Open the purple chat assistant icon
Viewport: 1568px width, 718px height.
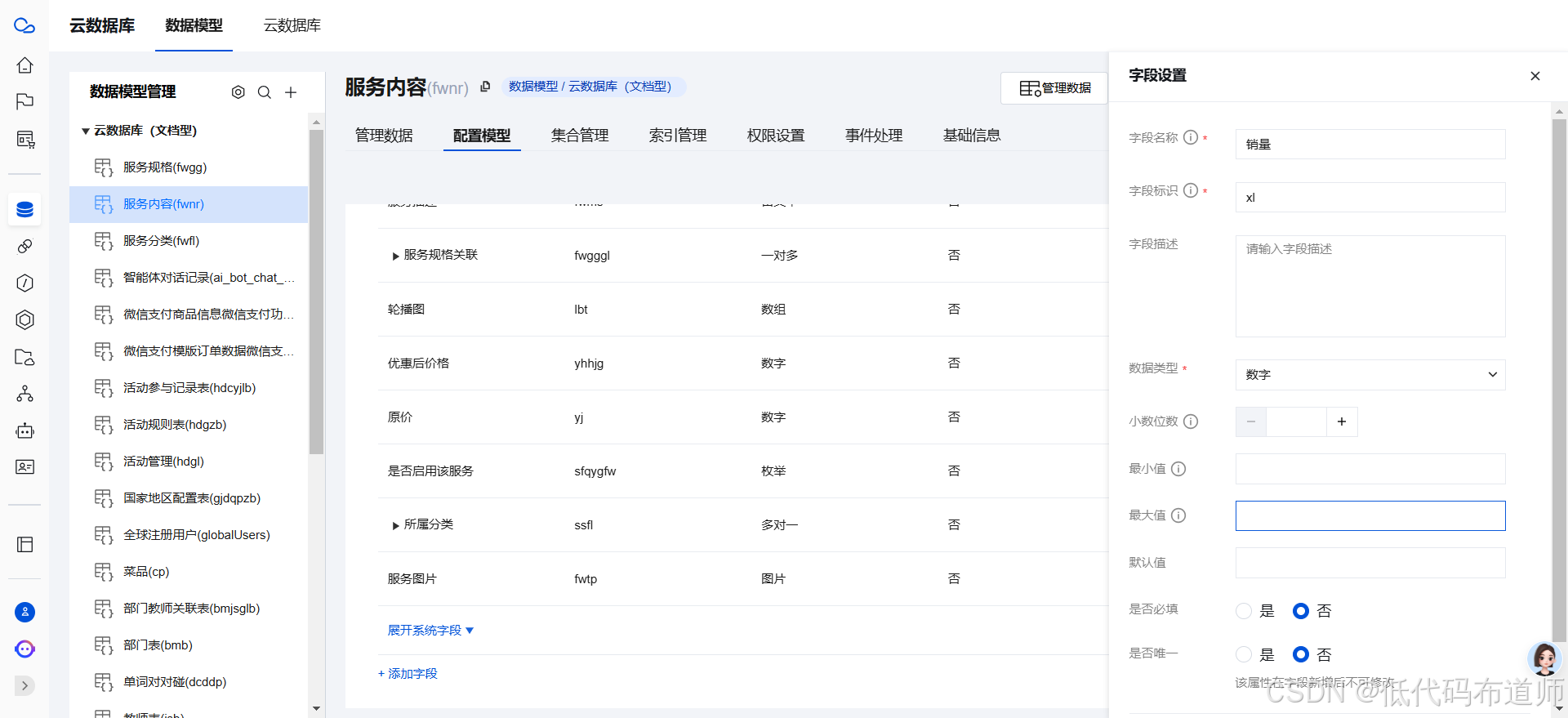24,649
